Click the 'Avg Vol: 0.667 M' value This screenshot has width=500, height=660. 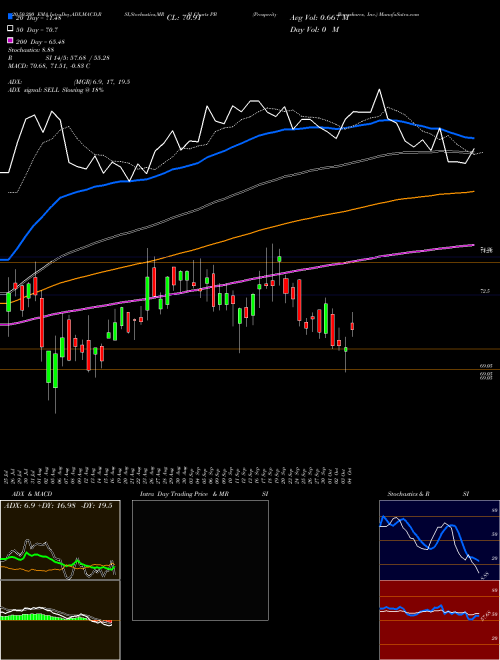pyautogui.click(x=319, y=18)
